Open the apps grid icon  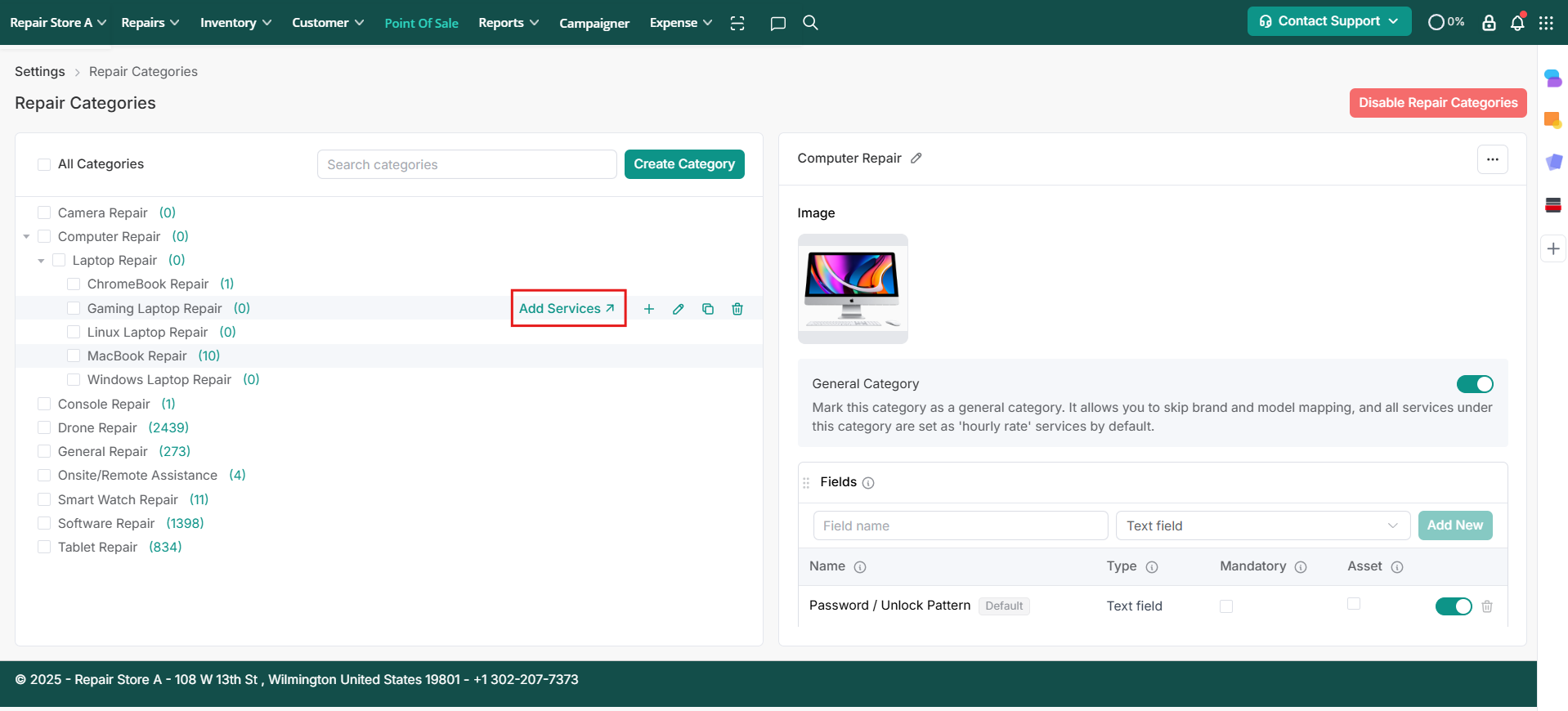coord(1546,23)
